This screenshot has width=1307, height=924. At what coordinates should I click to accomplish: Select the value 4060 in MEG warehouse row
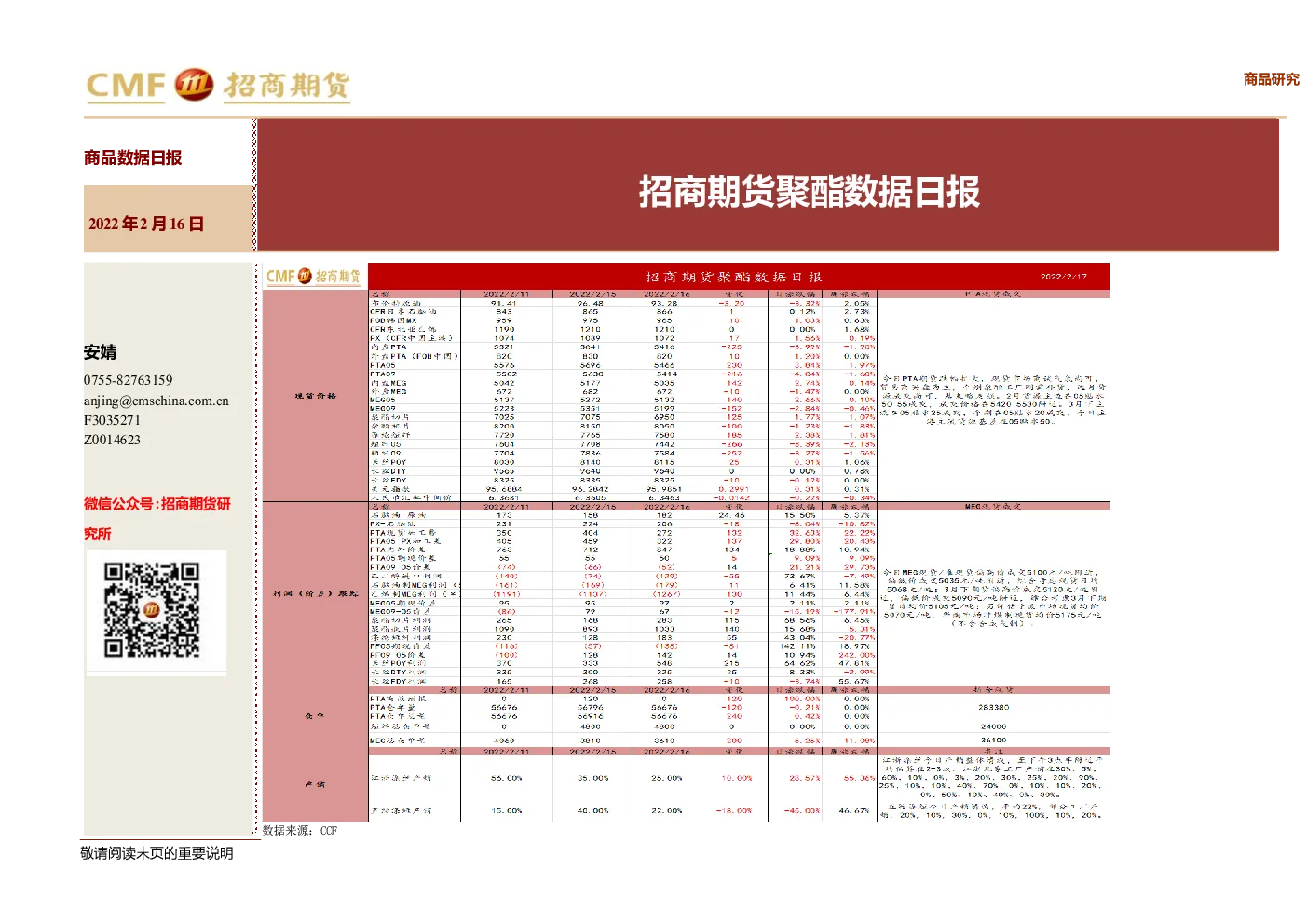click(x=504, y=741)
